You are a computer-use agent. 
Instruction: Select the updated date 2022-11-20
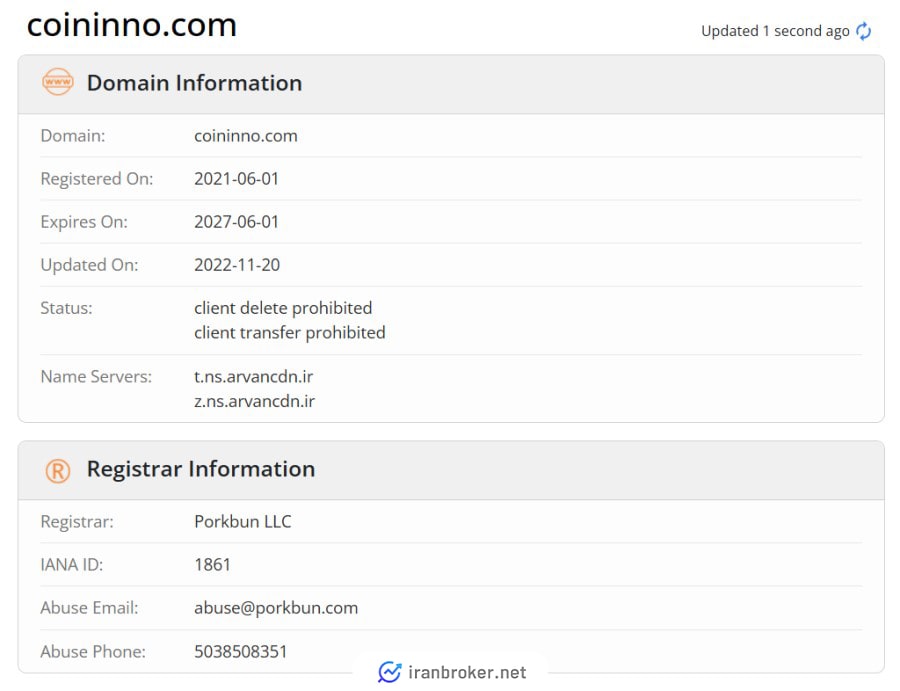click(x=237, y=265)
